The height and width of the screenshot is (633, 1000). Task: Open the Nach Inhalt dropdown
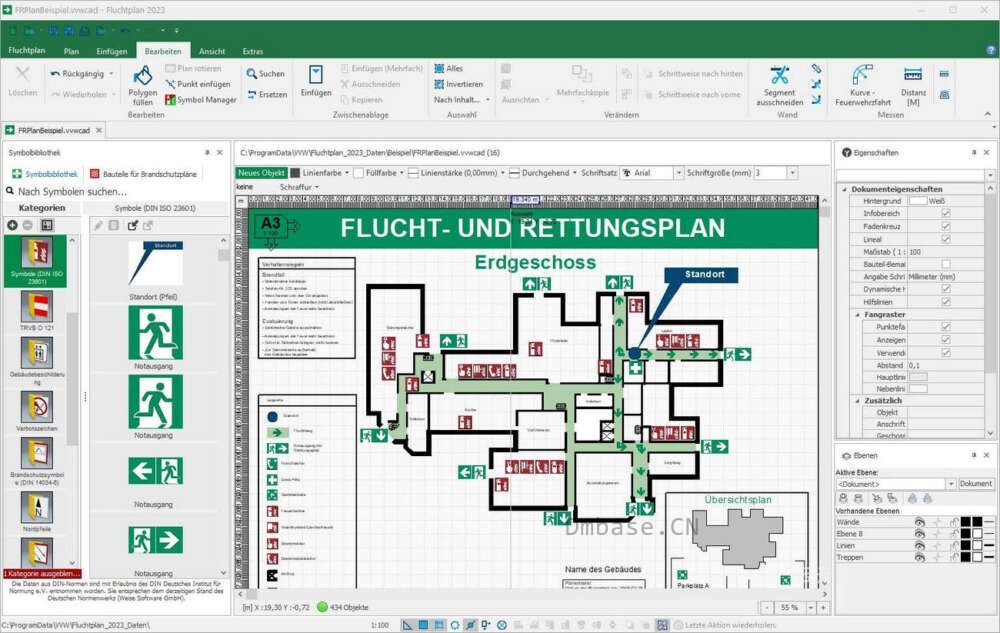pos(462,99)
